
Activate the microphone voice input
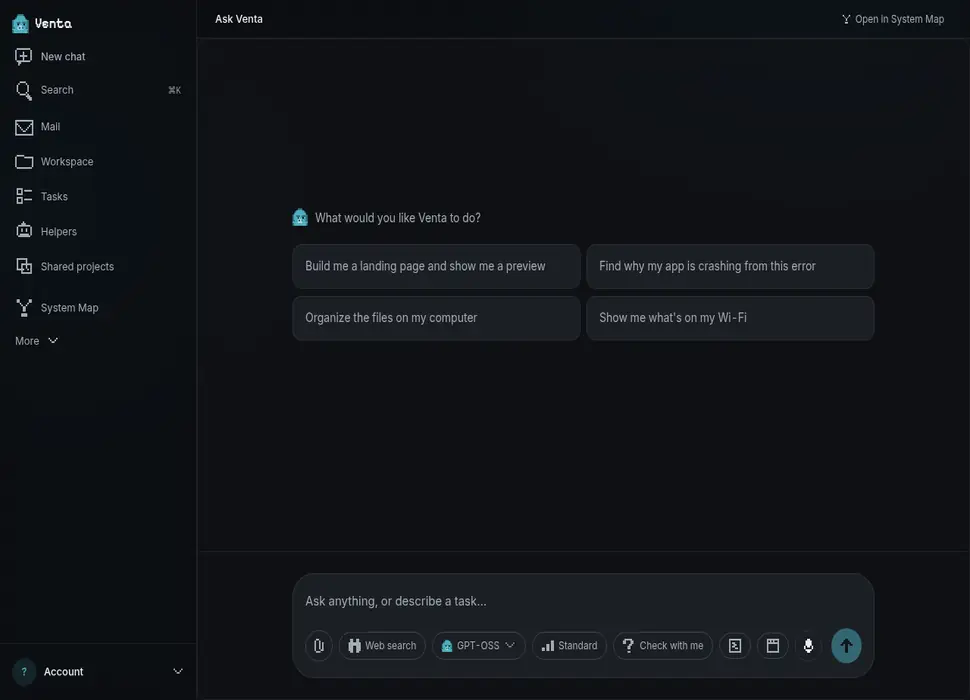click(809, 646)
